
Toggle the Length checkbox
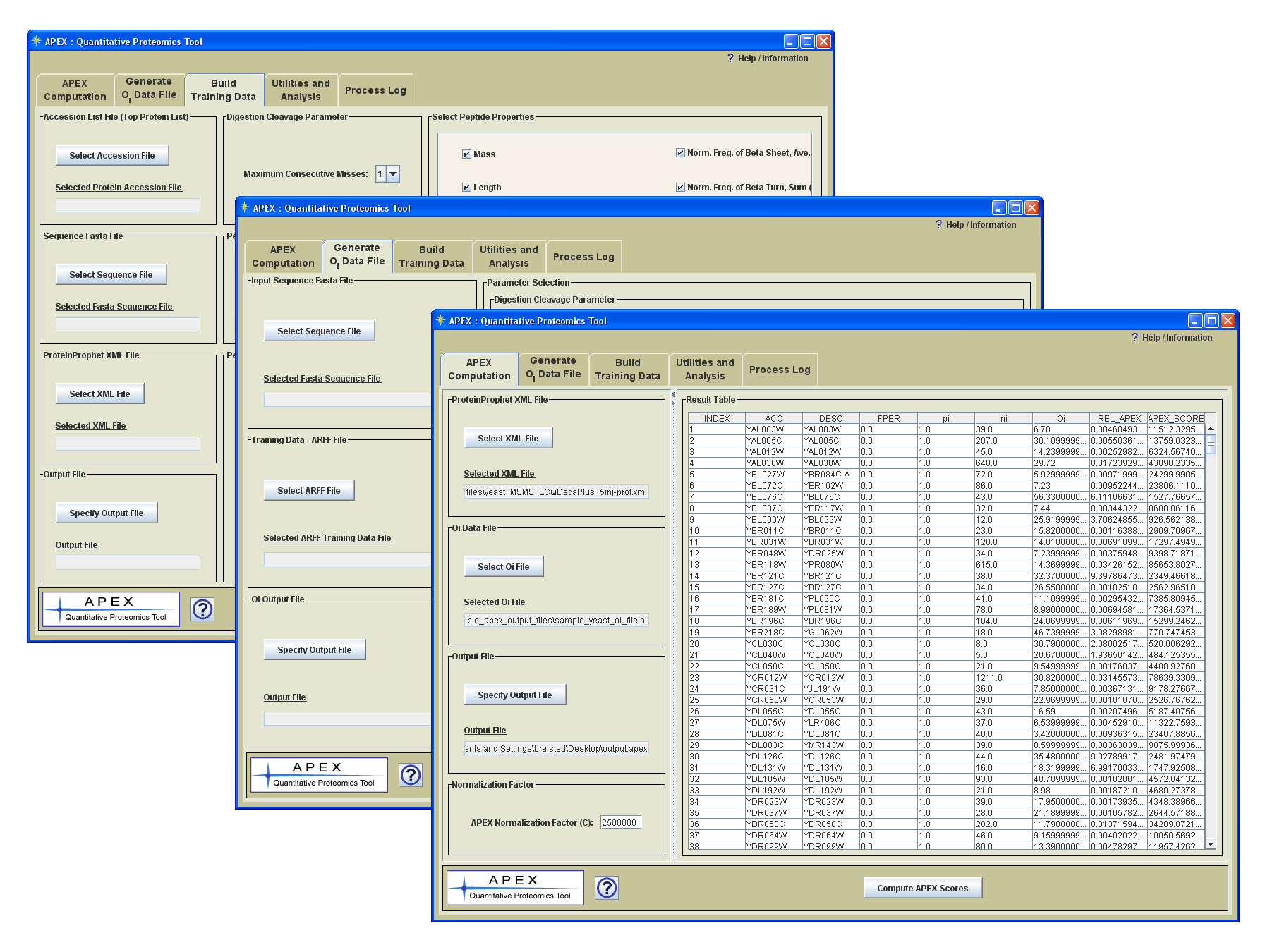[466, 188]
